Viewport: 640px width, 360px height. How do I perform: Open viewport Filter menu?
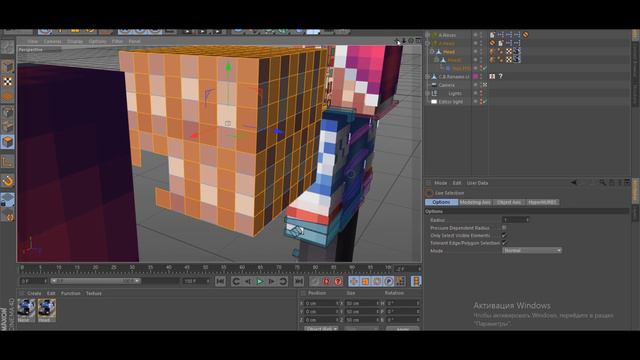(117, 41)
